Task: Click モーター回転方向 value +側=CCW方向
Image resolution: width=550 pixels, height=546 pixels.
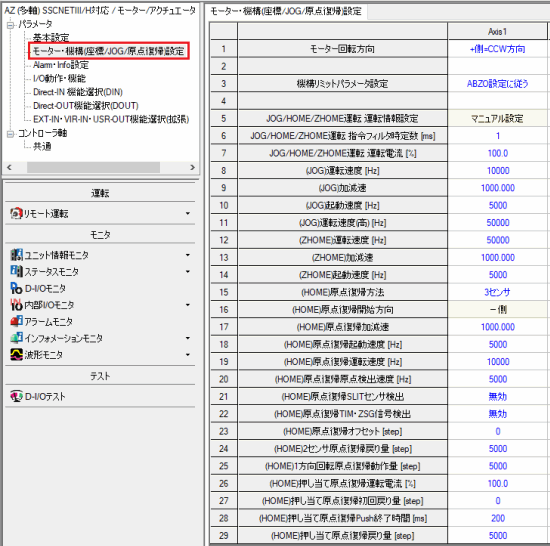Action: coord(497,49)
